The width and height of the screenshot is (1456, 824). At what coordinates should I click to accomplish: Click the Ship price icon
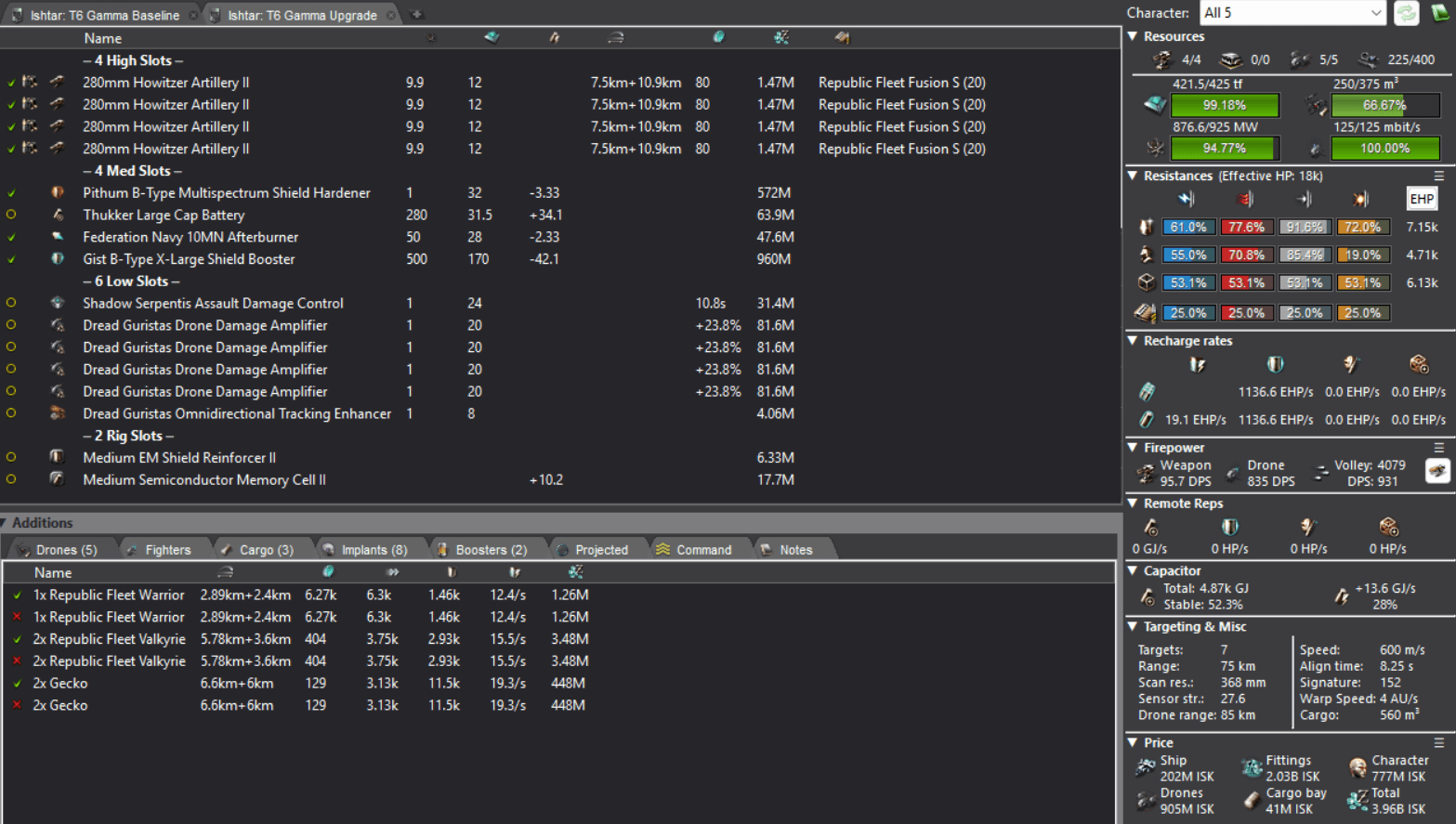click(1146, 768)
